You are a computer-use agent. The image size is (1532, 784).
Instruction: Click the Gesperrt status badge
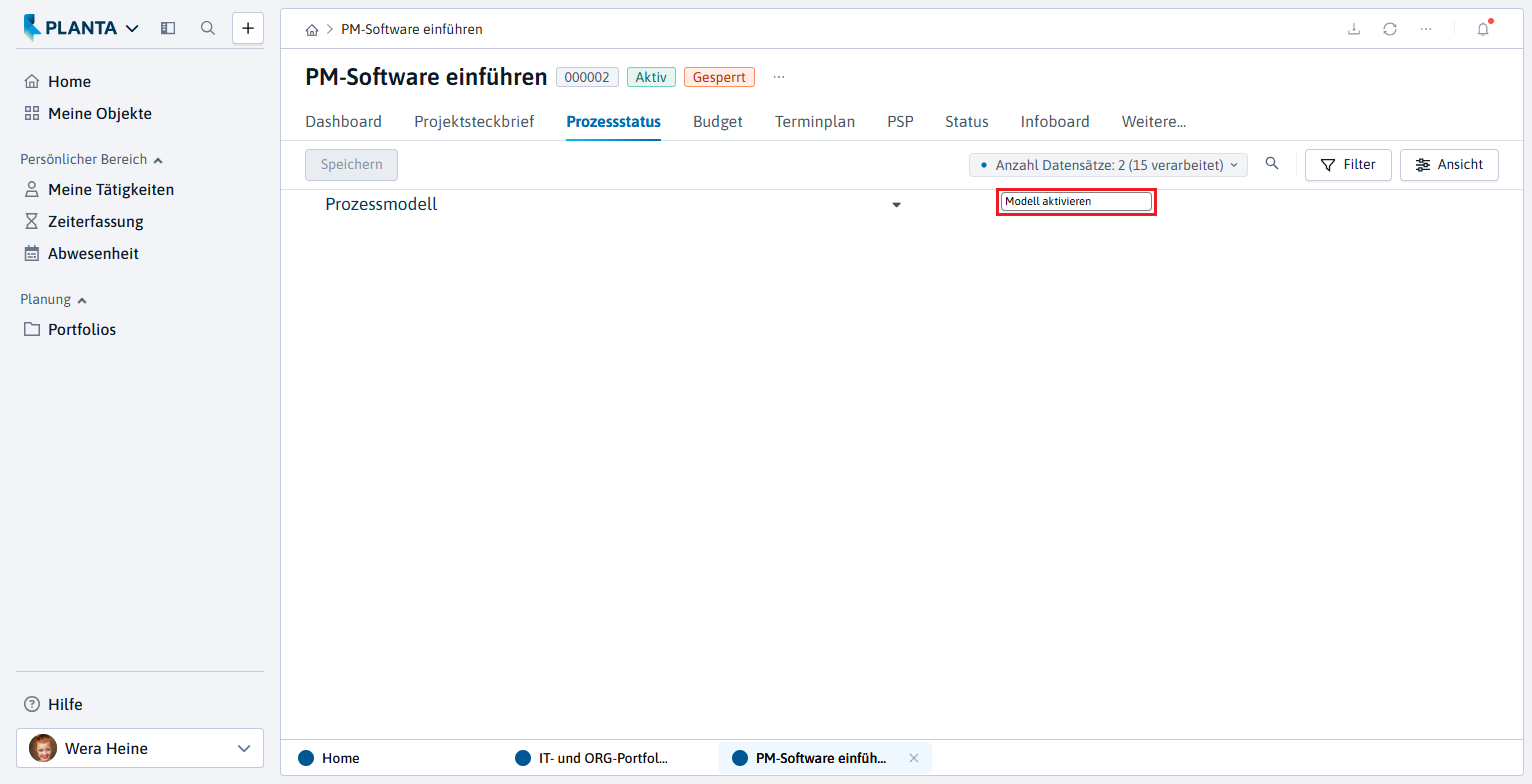point(719,77)
